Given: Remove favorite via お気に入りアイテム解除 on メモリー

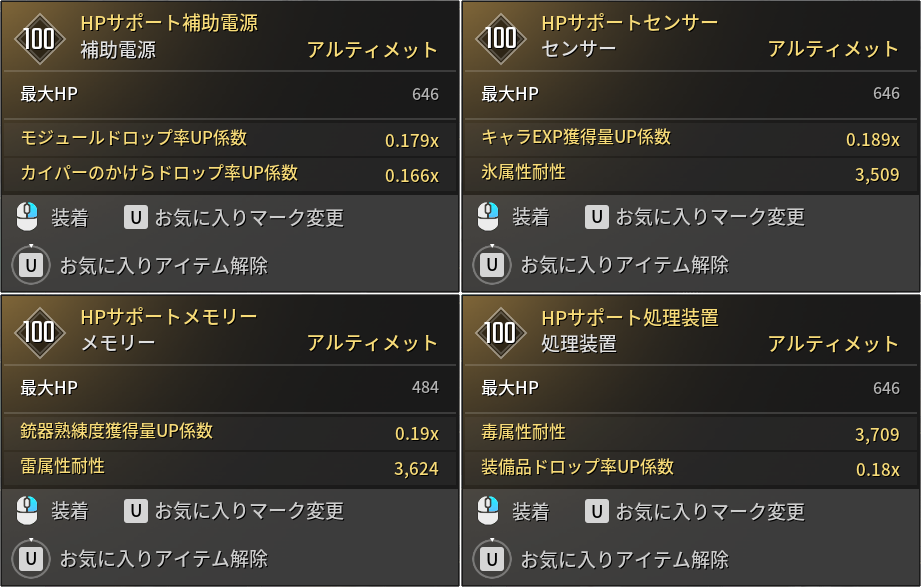Looking at the screenshot, I should (x=164, y=558).
